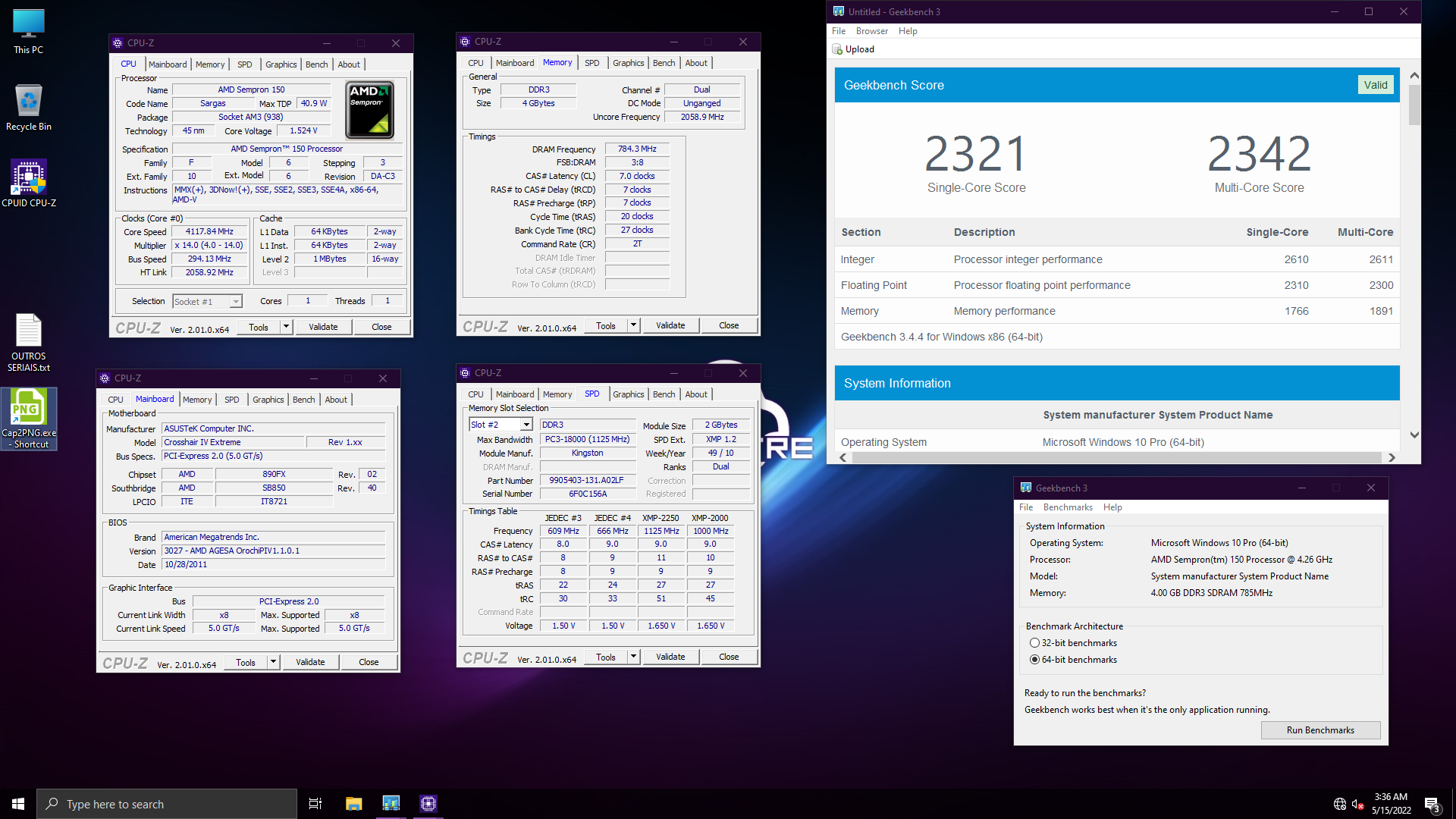
Task: Click the Upload icon in Geekbench
Action: point(837,49)
